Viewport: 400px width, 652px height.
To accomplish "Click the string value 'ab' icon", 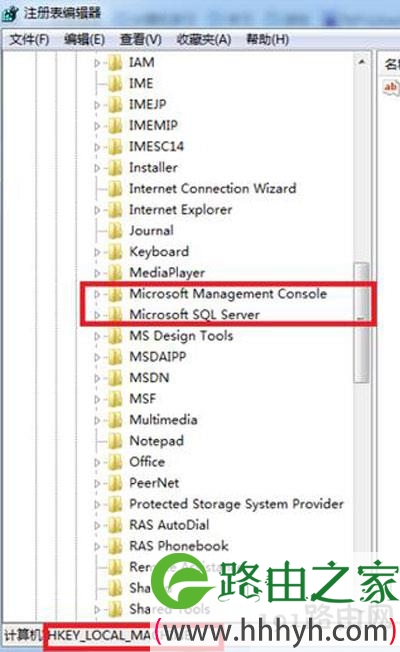I will 391,87.
